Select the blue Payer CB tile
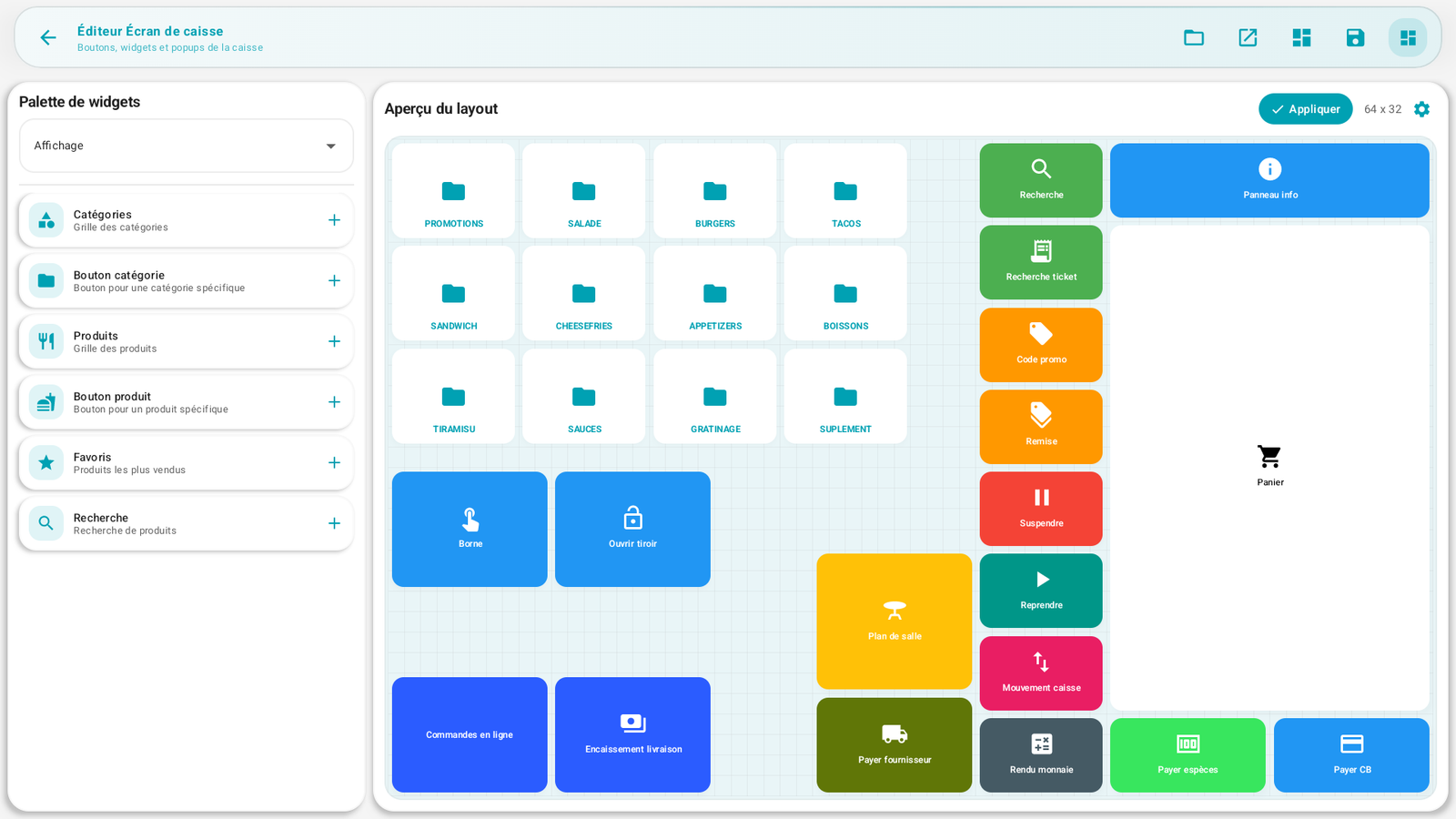Image resolution: width=1456 pixels, height=819 pixels. pos(1351,755)
